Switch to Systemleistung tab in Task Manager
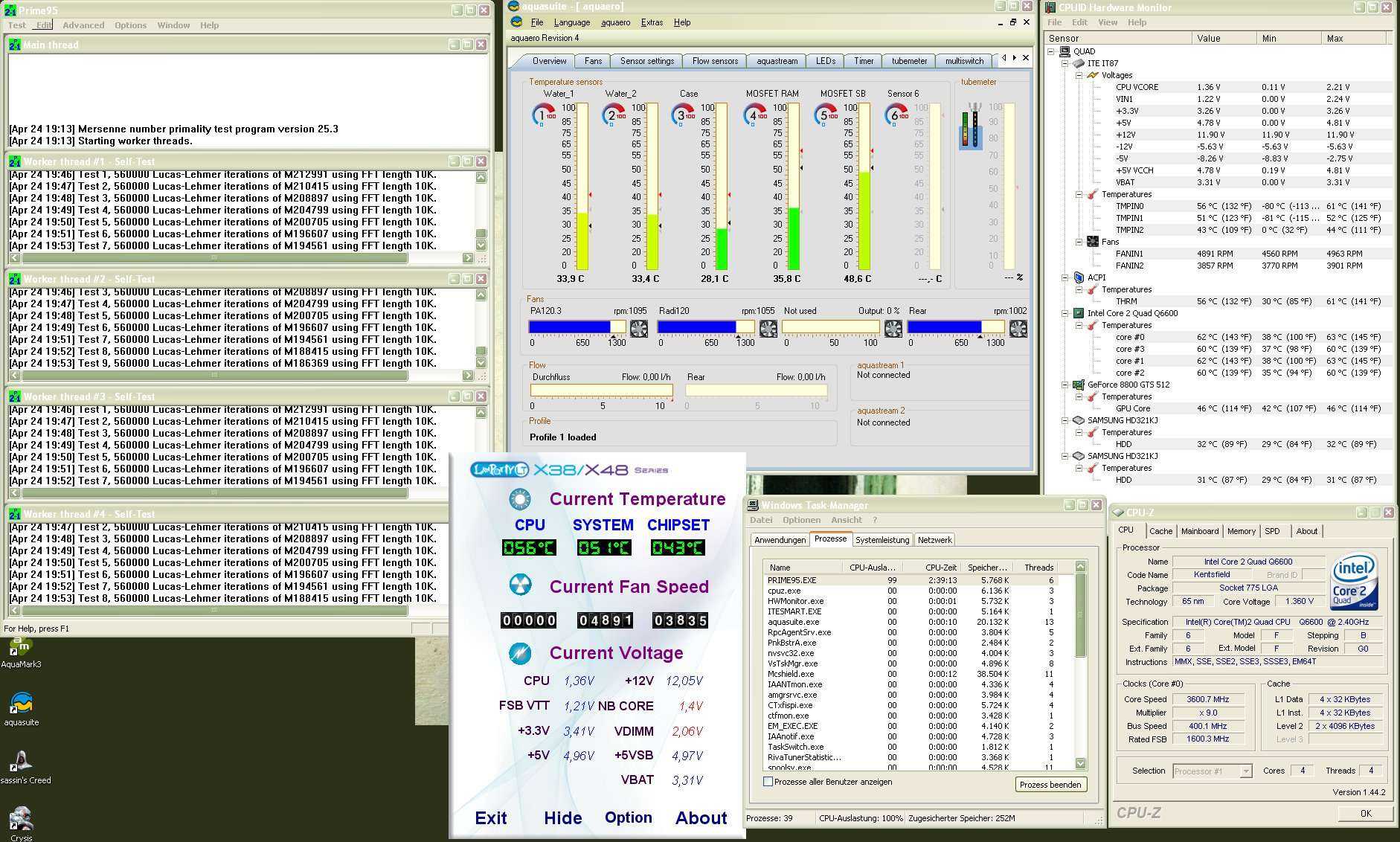 coord(882,540)
